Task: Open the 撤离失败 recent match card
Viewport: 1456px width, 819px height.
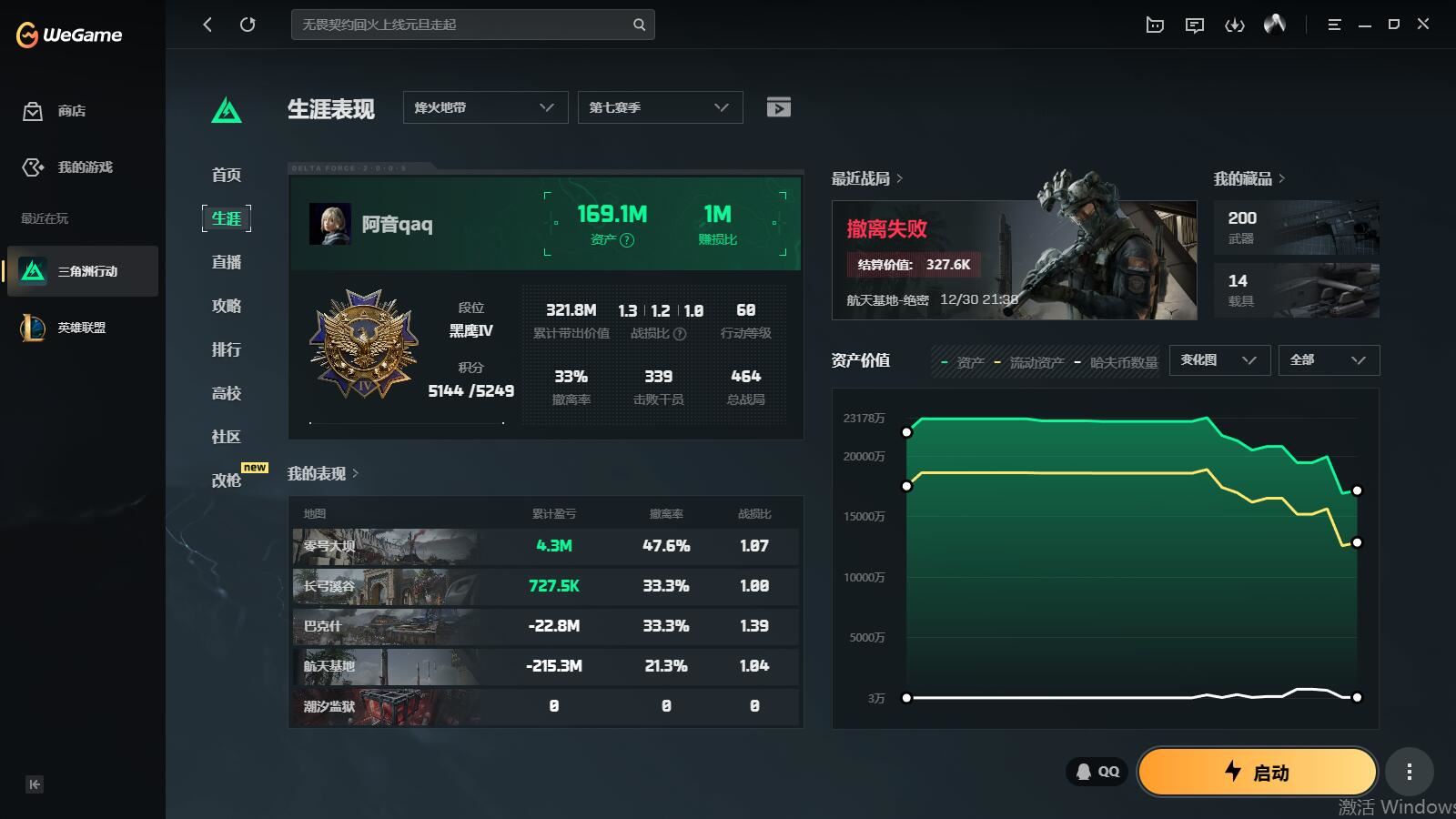Action: coord(1014,260)
